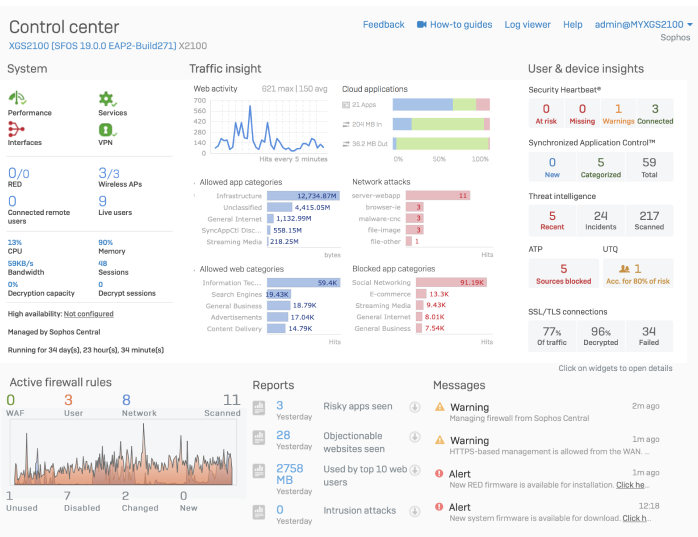Open the SSL/TLS 77% Of traffic tile
This screenshot has height=537, width=698.
(x=552, y=336)
